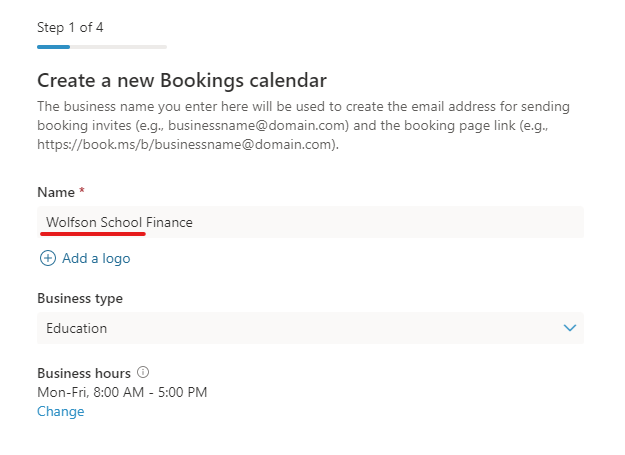This screenshot has height=455, width=625.
Task: Click the Add a logo link
Action: pos(96,258)
